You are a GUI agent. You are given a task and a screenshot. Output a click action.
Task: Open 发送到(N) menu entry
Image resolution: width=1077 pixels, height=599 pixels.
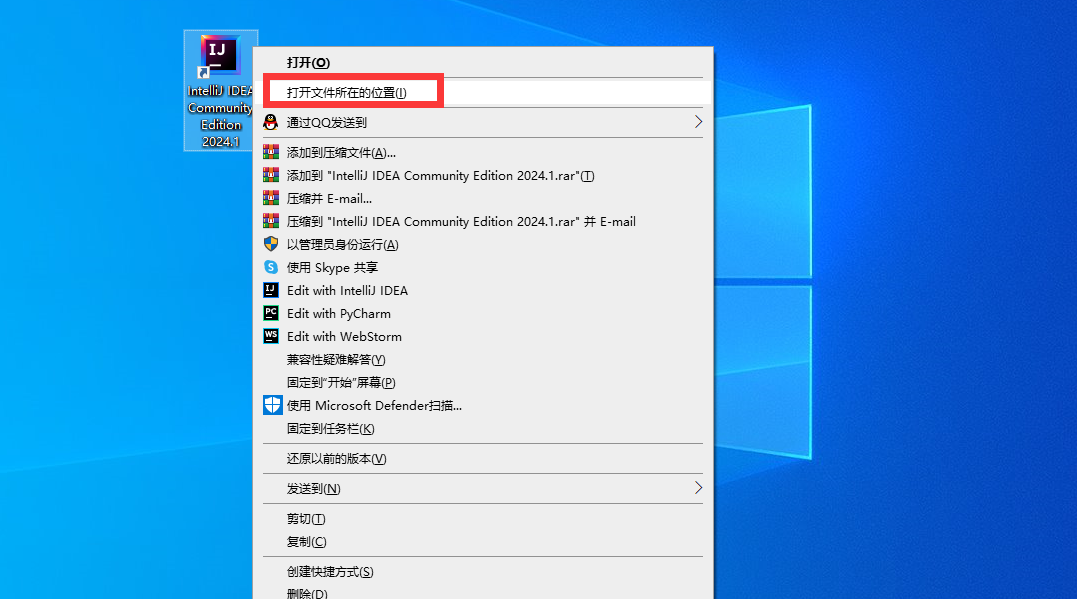point(484,488)
